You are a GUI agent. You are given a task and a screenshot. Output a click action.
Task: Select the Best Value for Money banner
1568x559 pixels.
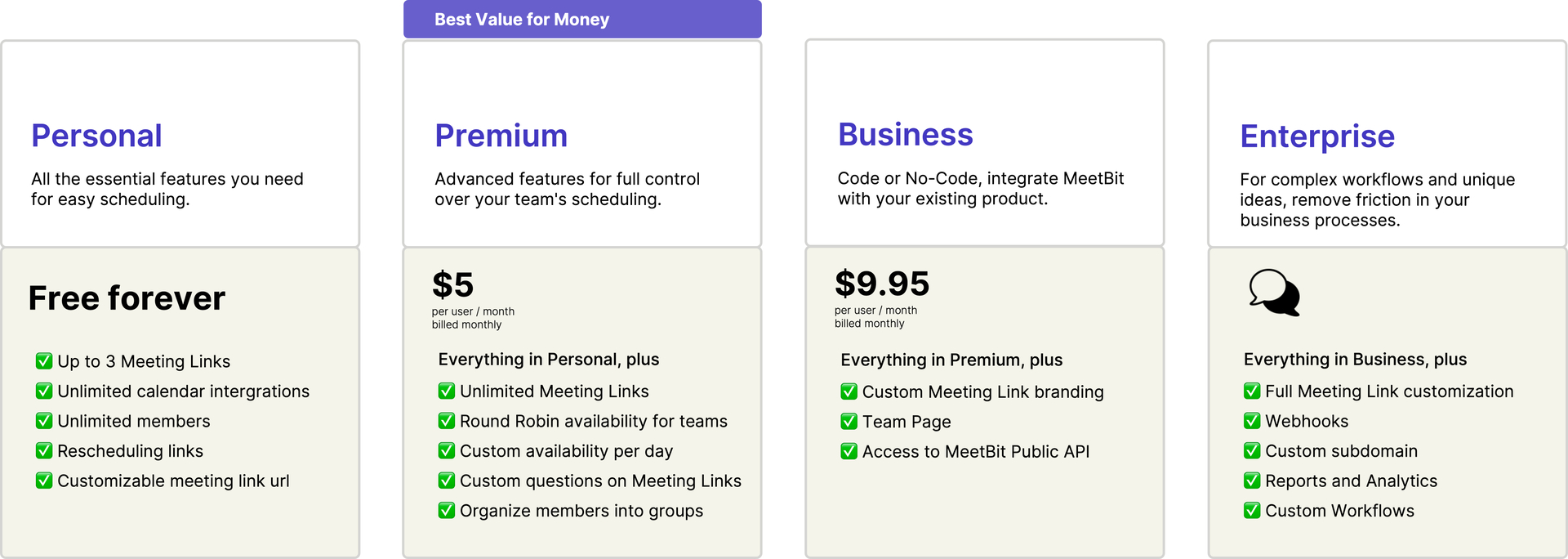(x=582, y=19)
